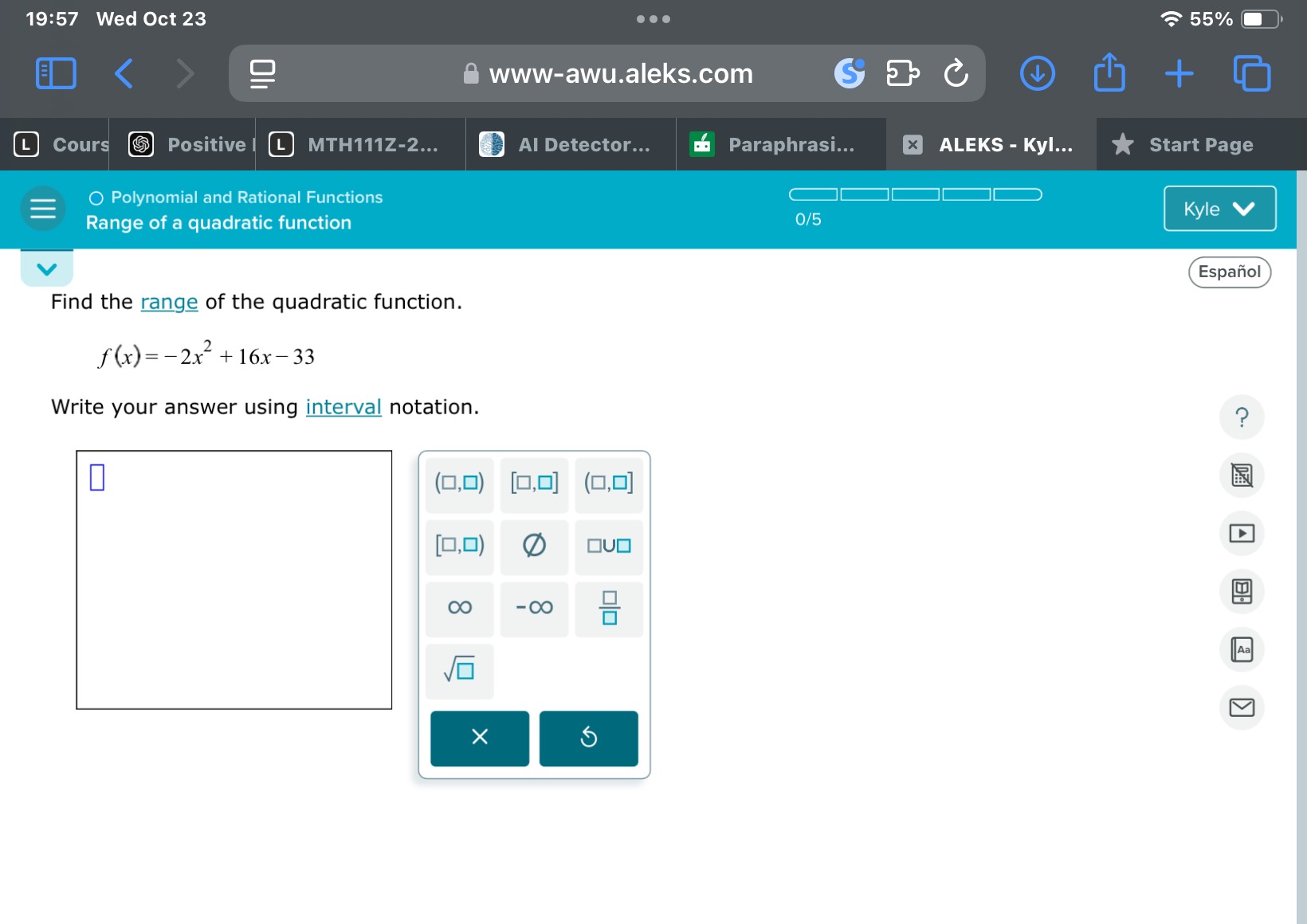Open the share sheet
1307x924 pixels.
pyautogui.click(x=1109, y=72)
